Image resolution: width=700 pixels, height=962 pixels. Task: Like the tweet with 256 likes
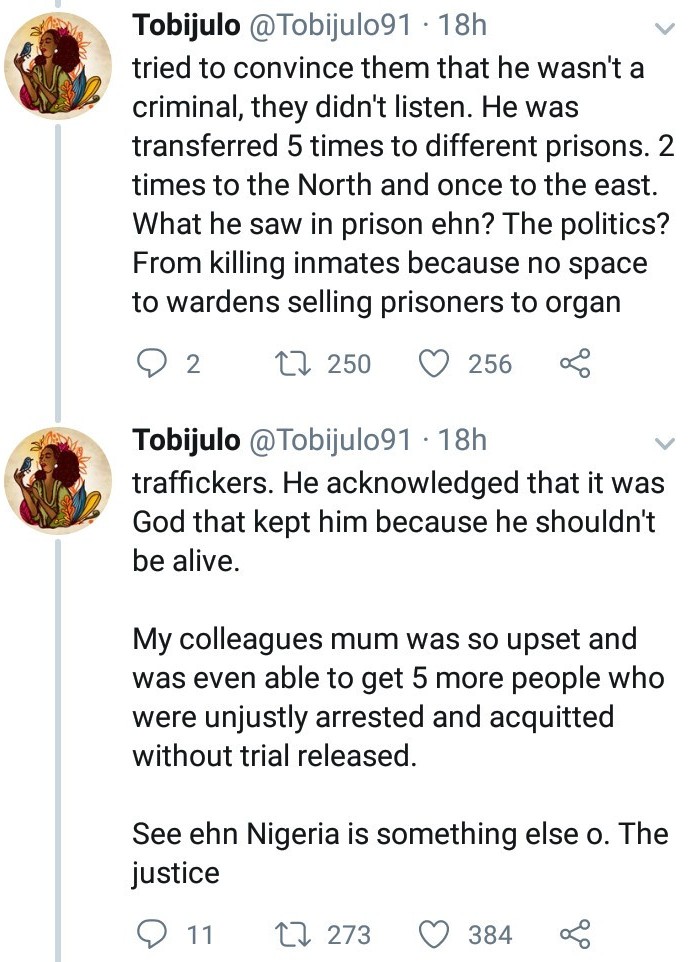[x=434, y=364]
